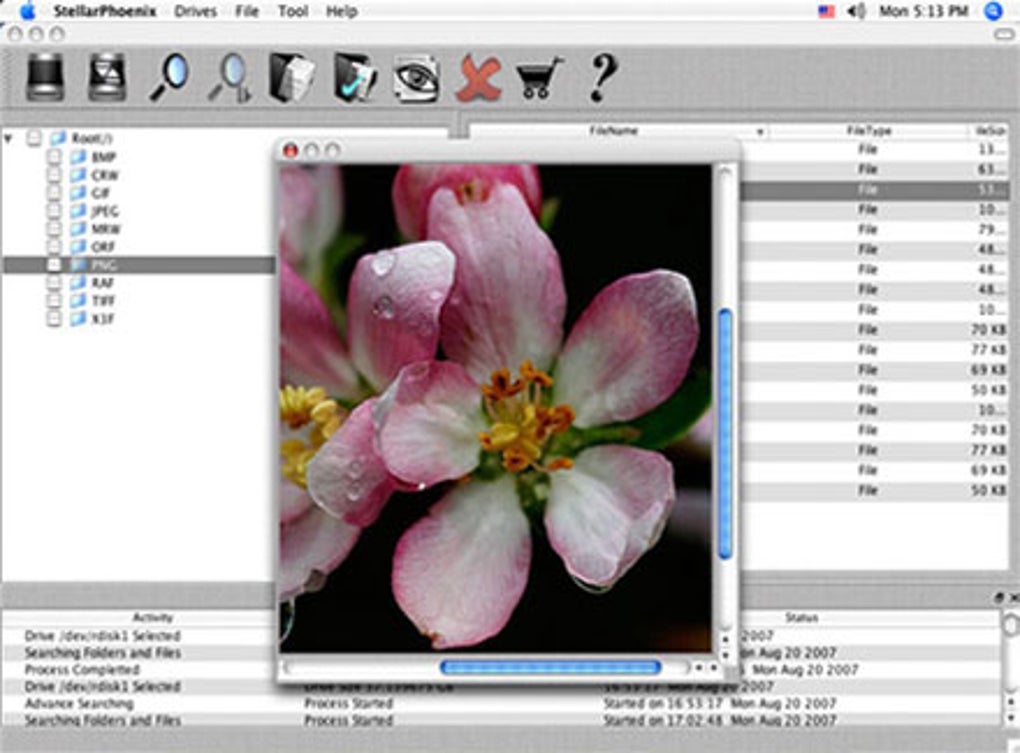This screenshot has height=753, width=1020.
Task: Check the BMP folder checkbox
Action: coord(54,157)
